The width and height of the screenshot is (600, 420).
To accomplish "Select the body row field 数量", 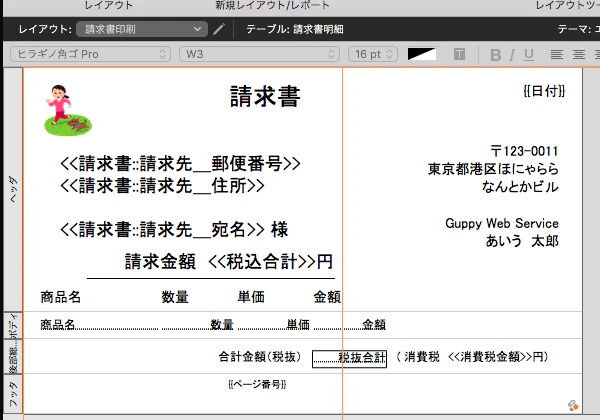I will (197, 324).
